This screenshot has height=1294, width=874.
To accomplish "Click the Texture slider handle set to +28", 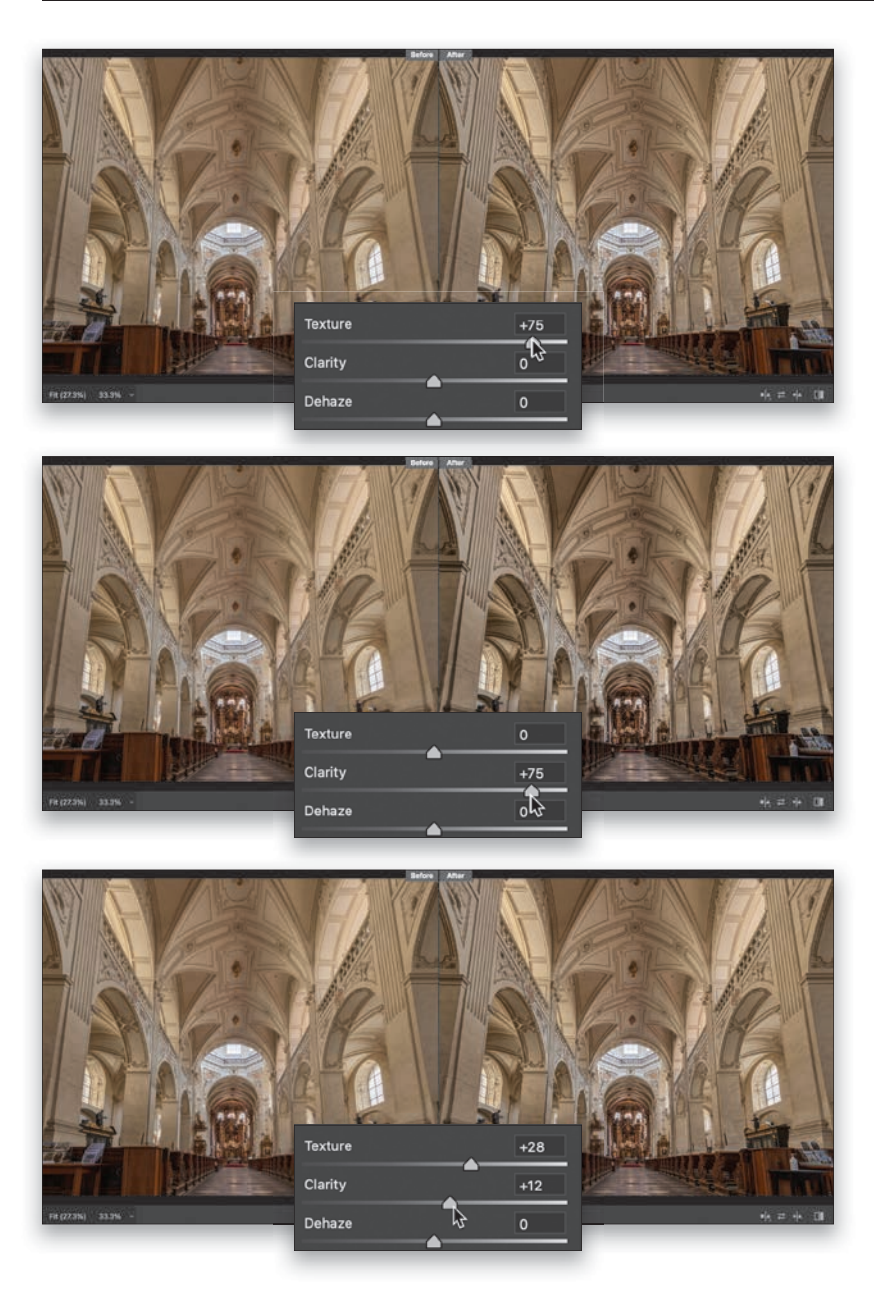I will [x=471, y=1164].
